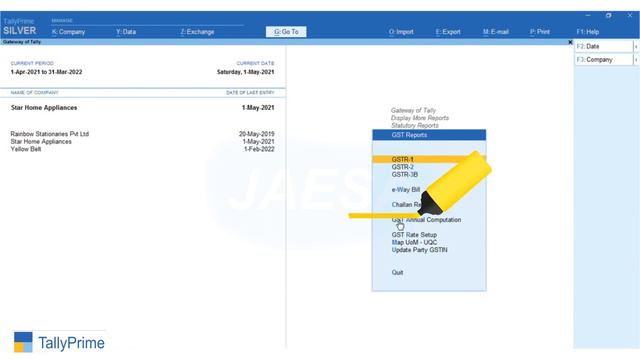Select Yellow Belt company
The height and width of the screenshot is (360, 640).
26,149
